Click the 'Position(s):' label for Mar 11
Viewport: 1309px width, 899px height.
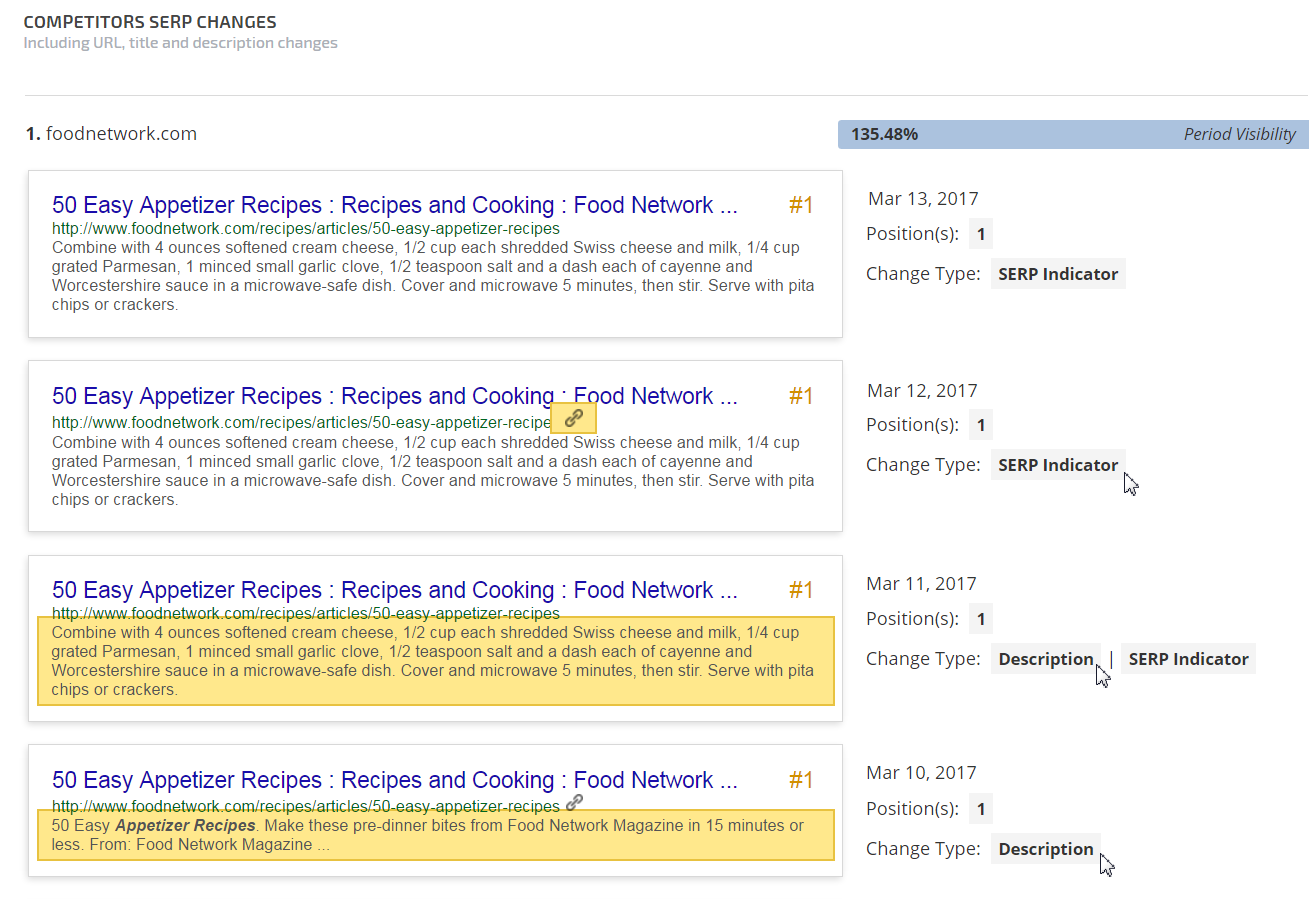pyautogui.click(x=913, y=619)
